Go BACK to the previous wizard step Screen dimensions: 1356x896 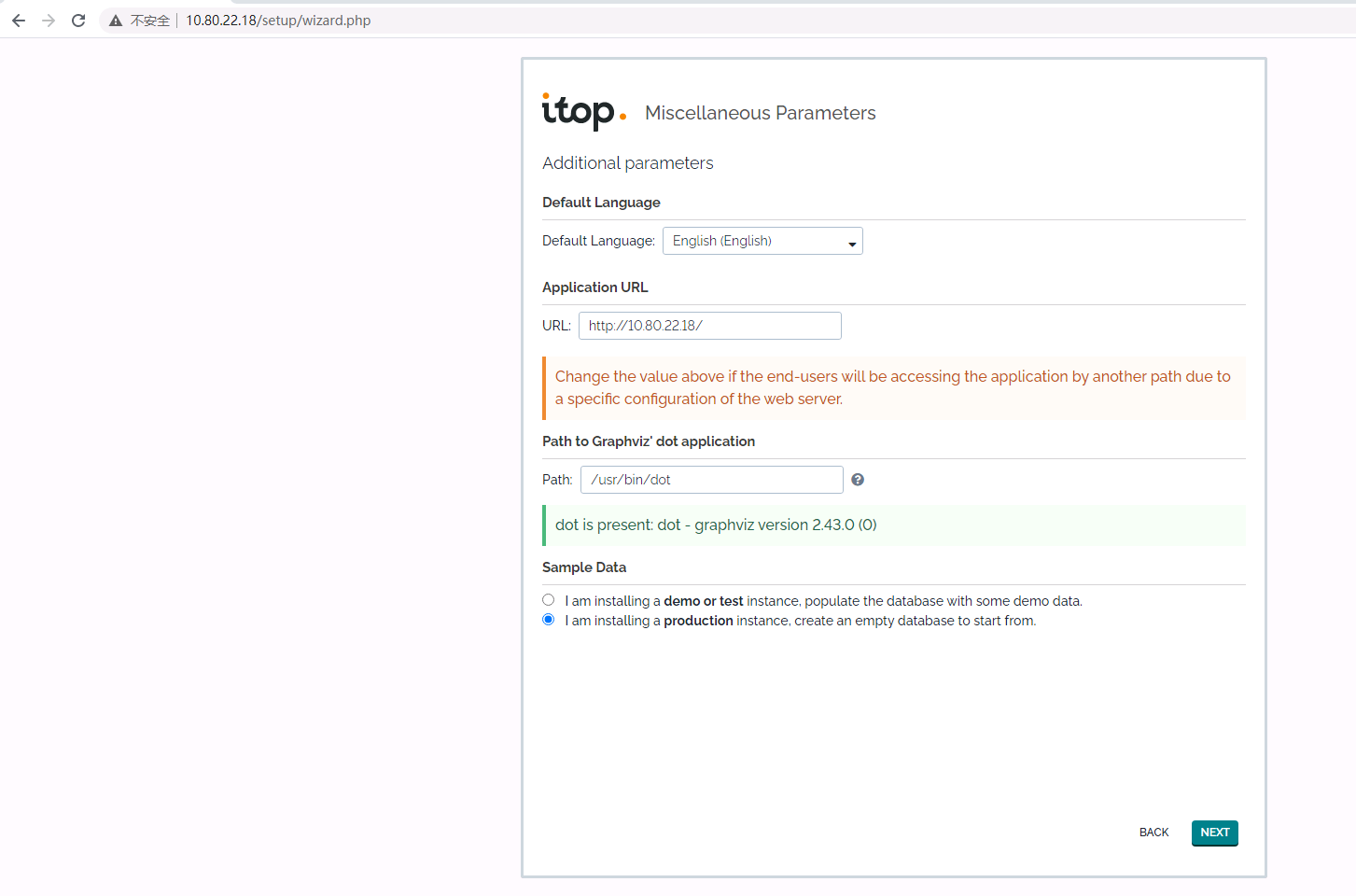[1153, 833]
